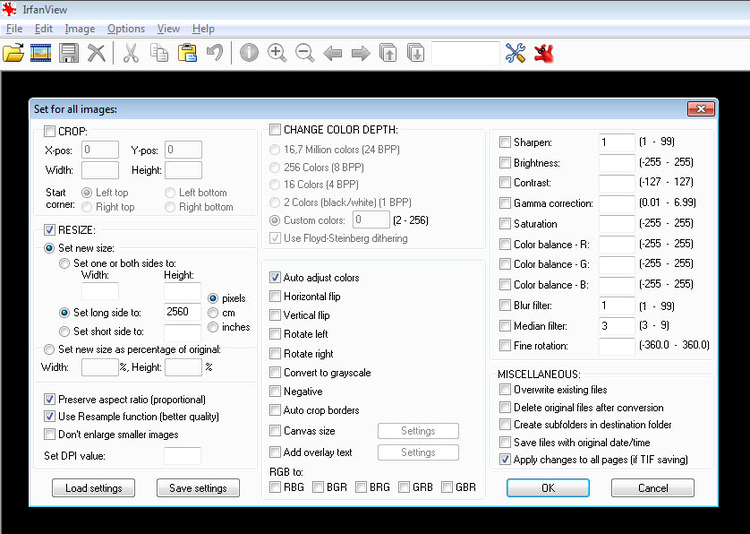Click the Zoom out magnifier icon

coord(305,53)
